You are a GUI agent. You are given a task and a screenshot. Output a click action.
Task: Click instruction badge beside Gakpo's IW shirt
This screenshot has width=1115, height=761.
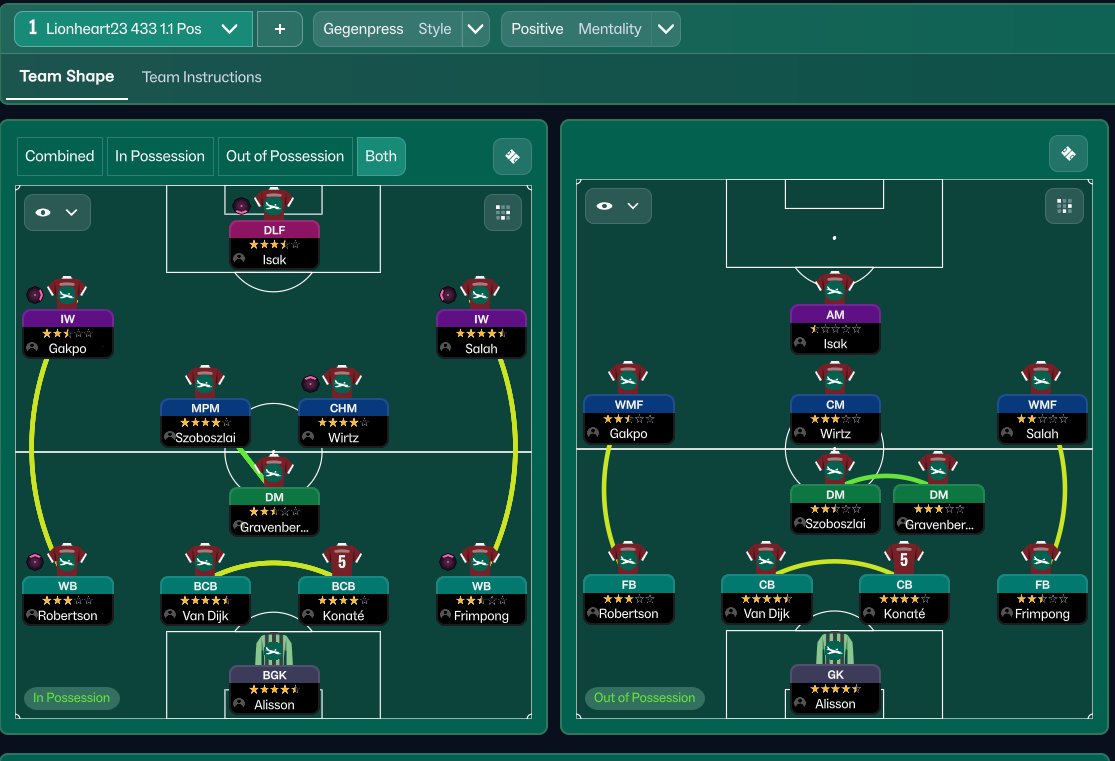(x=35, y=294)
